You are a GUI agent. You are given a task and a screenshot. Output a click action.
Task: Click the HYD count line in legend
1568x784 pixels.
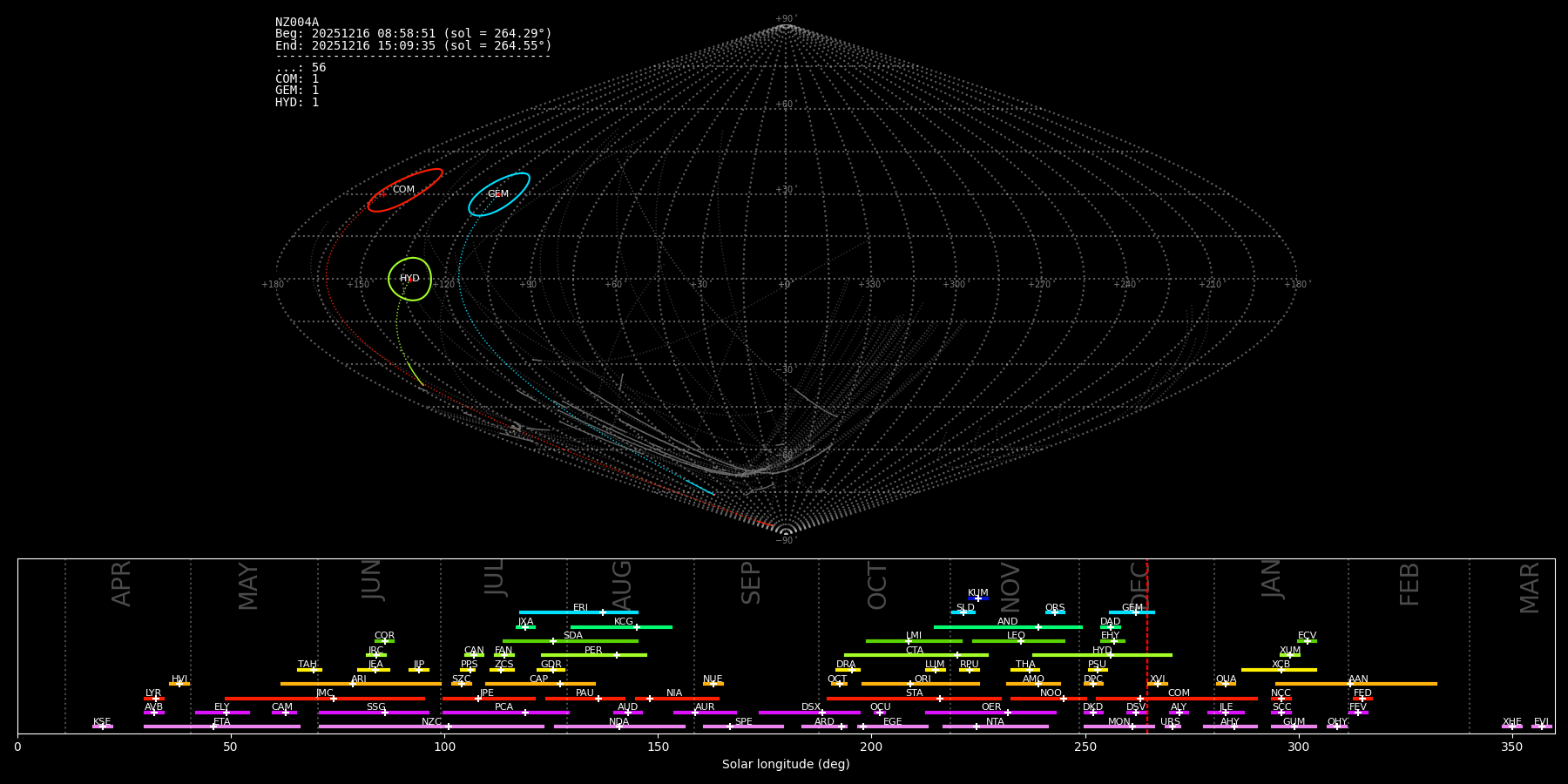[x=297, y=102]
